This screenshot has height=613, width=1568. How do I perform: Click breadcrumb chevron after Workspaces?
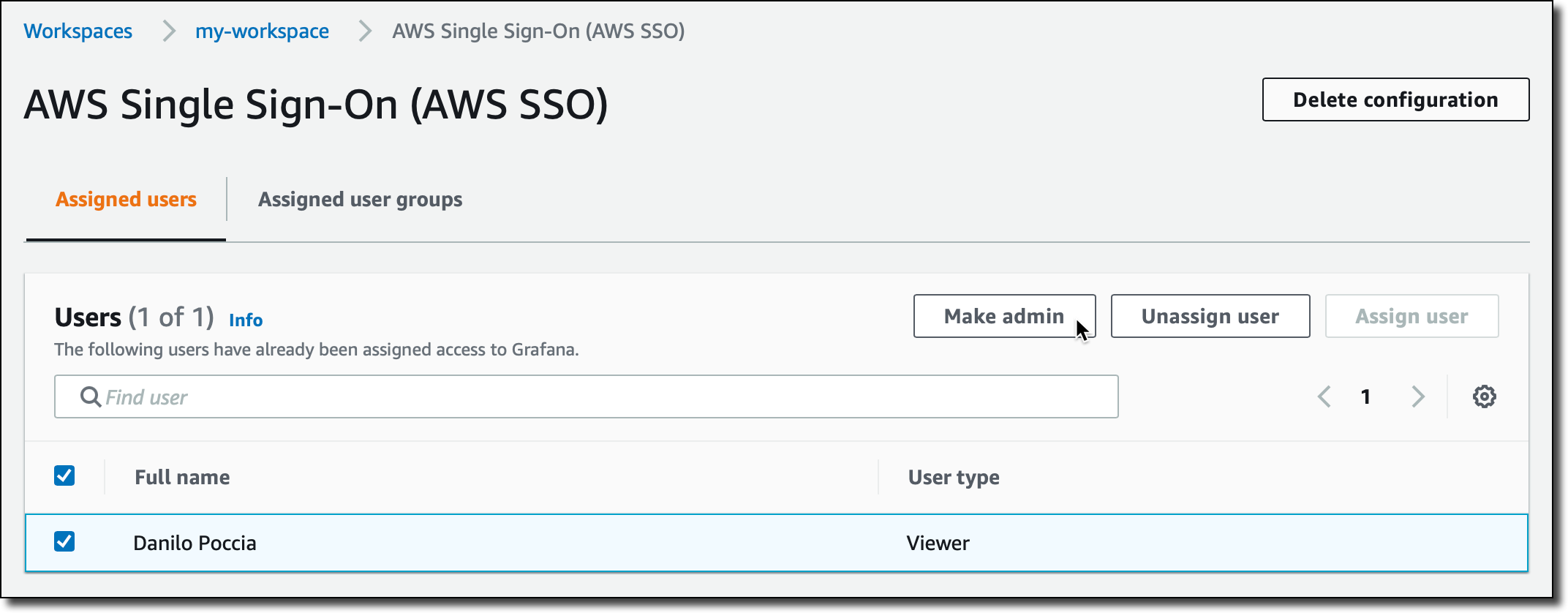[x=169, y=31]
